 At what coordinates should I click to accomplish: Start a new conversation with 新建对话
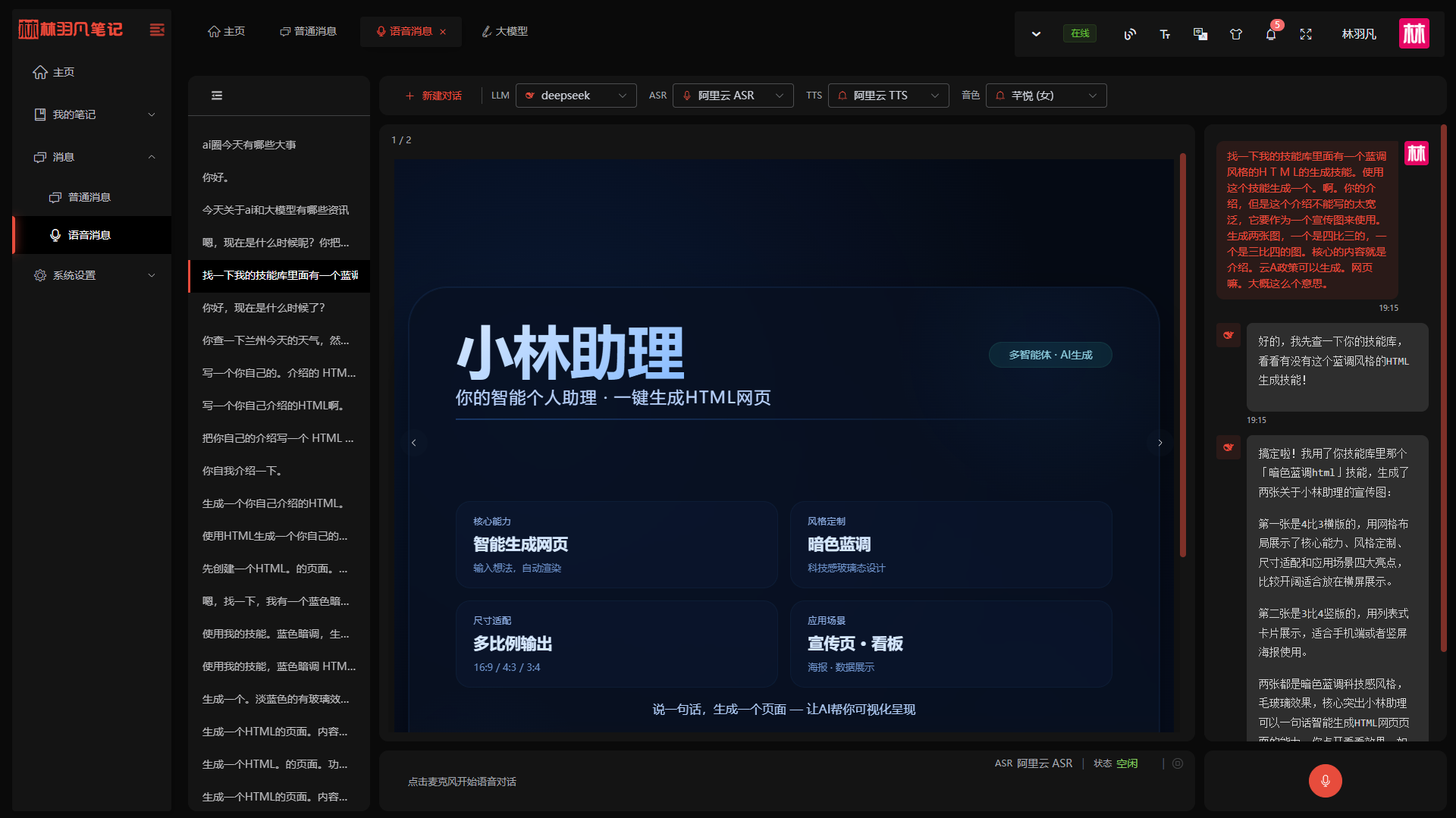(433, 96)
